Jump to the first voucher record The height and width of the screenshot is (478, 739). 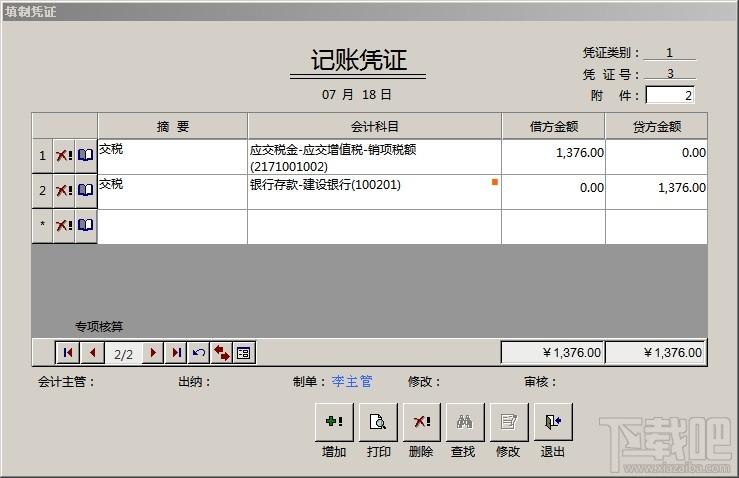click(x=67, y=353)
